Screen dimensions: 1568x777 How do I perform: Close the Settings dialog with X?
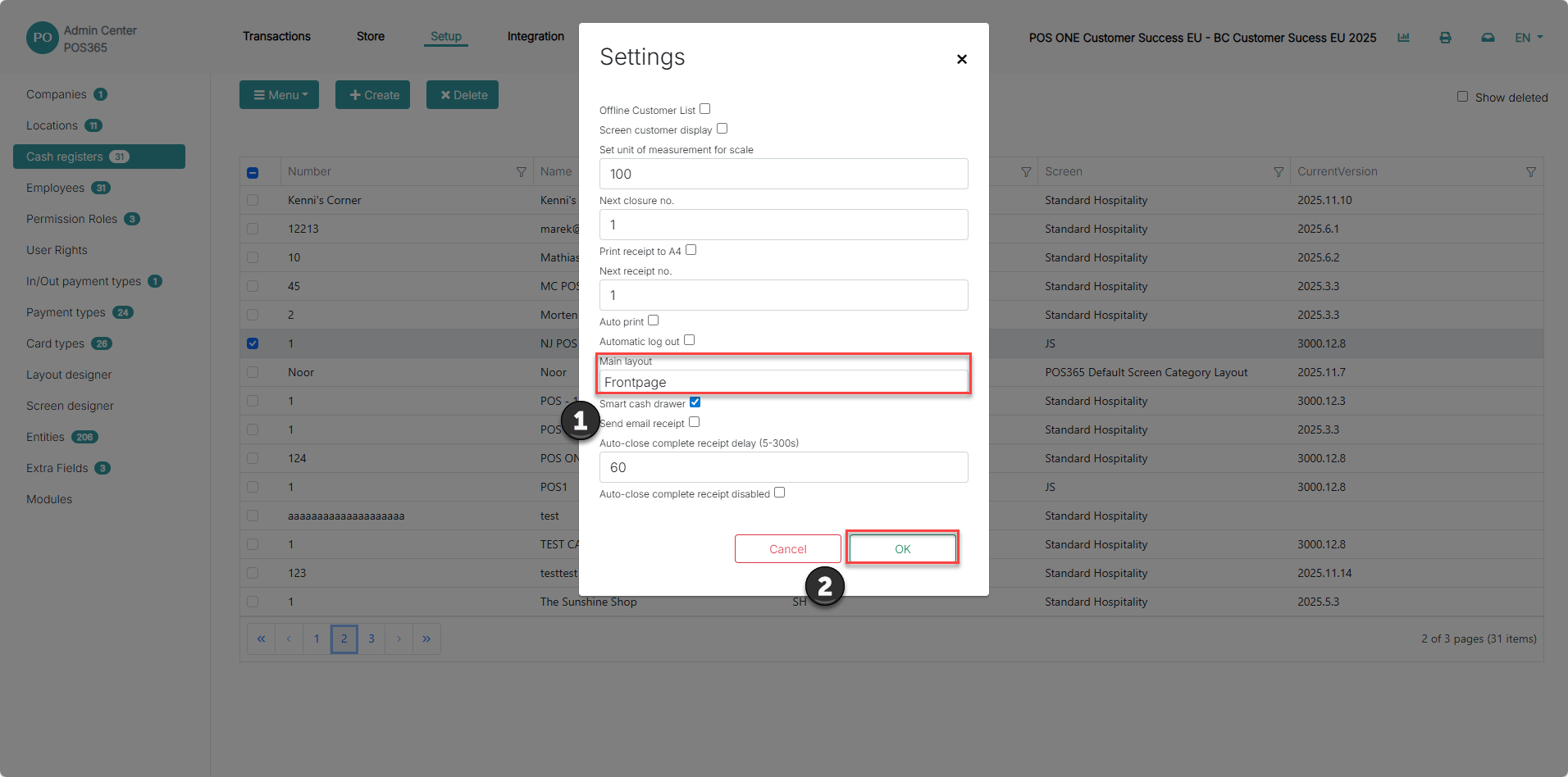[962, 59]
